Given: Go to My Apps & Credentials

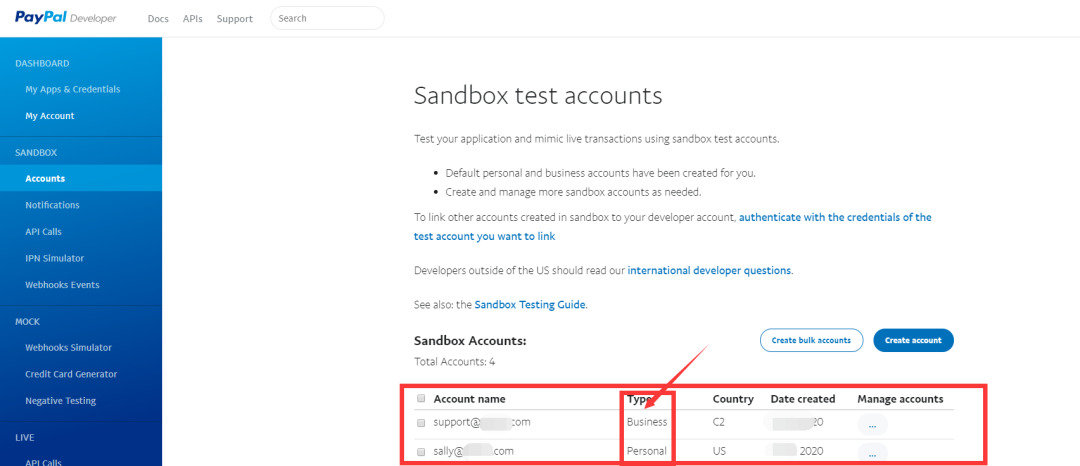Looking at the screenshot, I should pyautogui.click(x=73, y=89).
